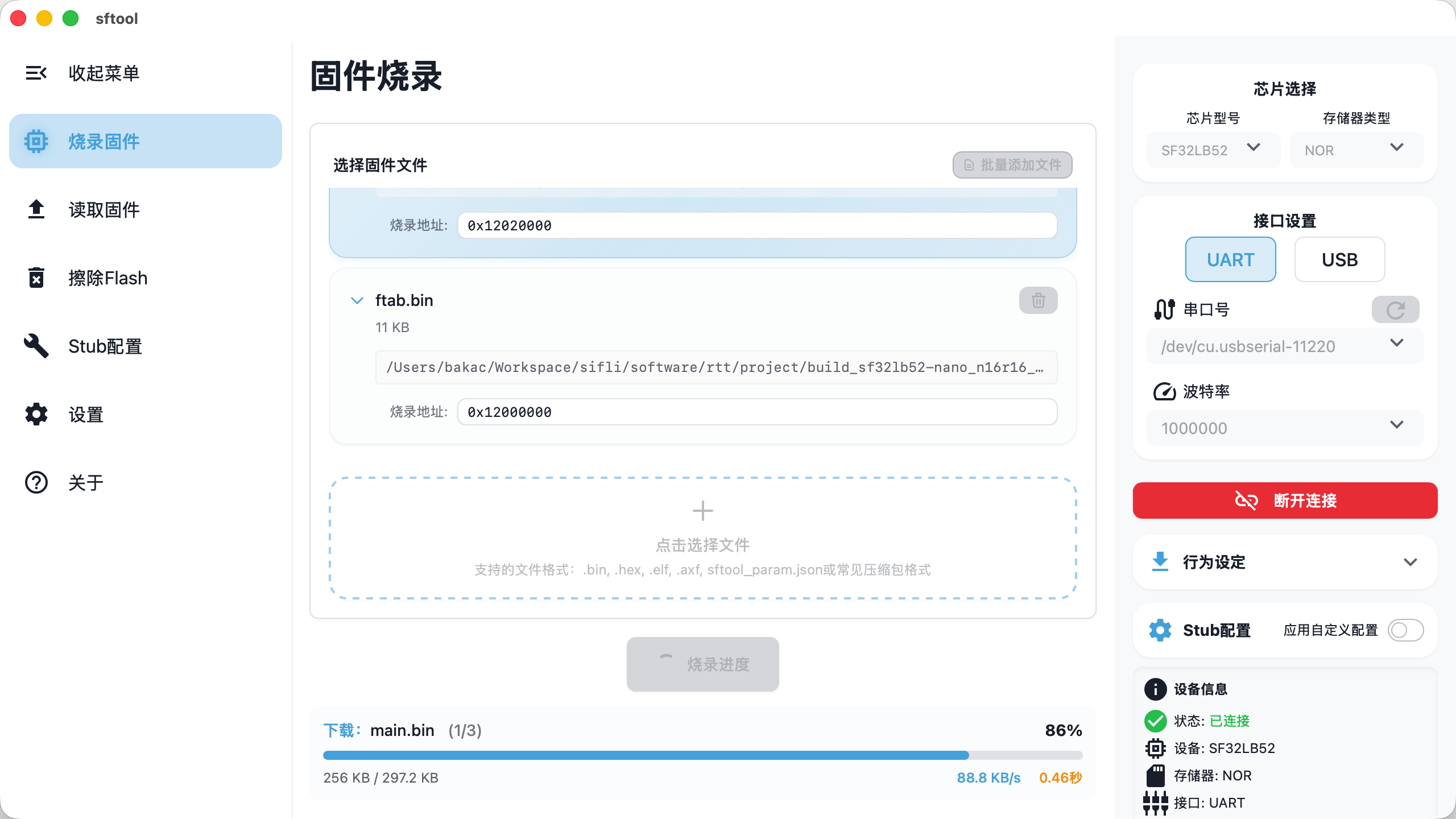Click the ftab.bin 烧录地址 field 0x12000000

coord(756,412)
